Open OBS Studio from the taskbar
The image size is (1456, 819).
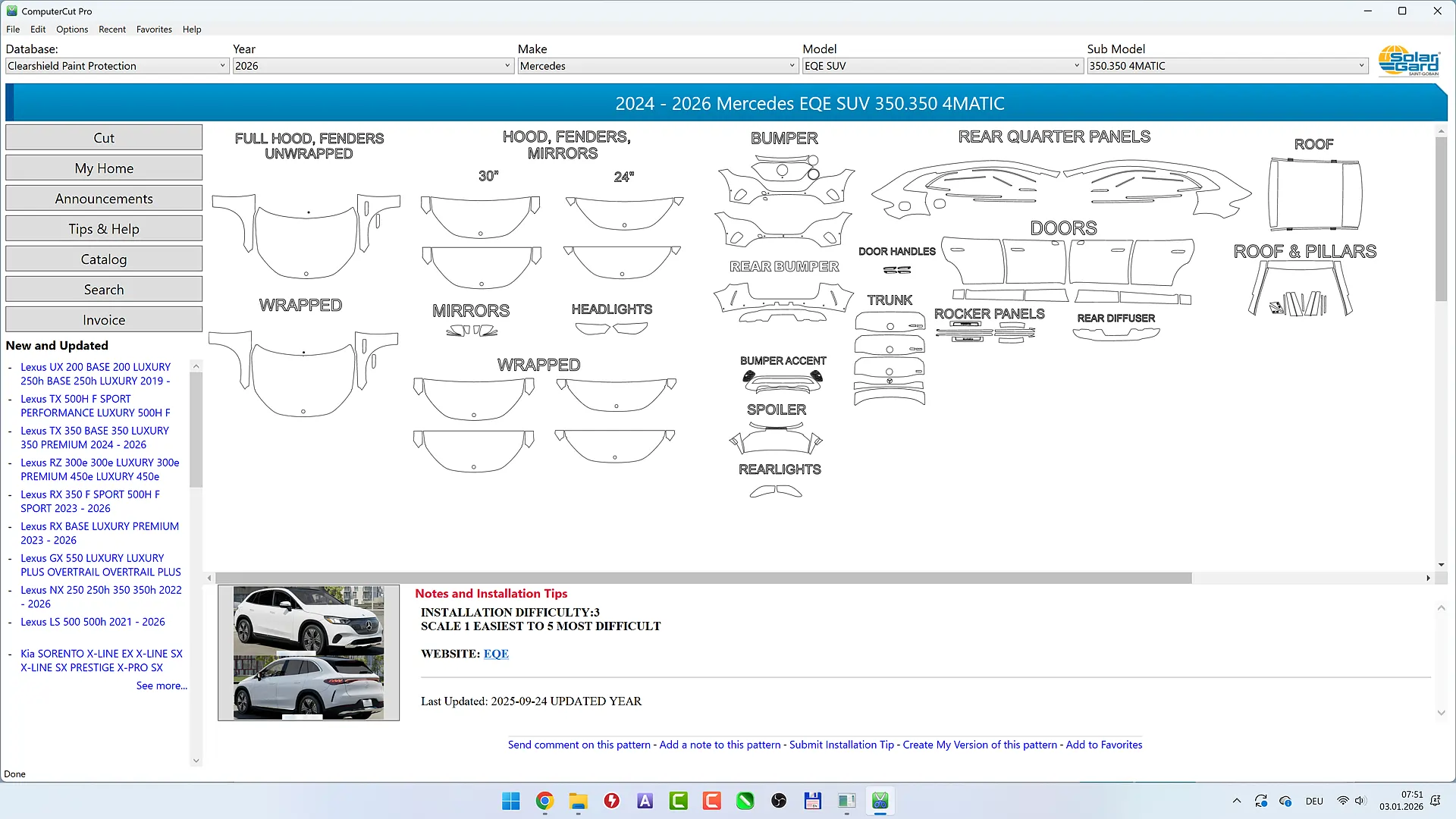(779, 801)
